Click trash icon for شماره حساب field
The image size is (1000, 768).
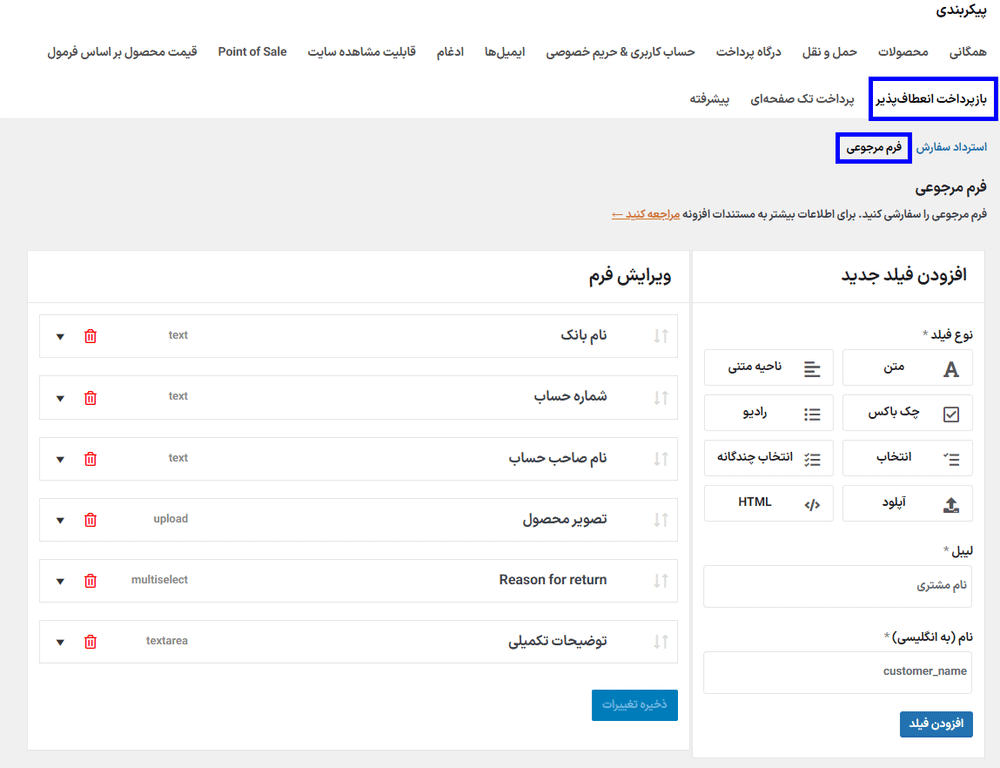(x=90, y=397)
